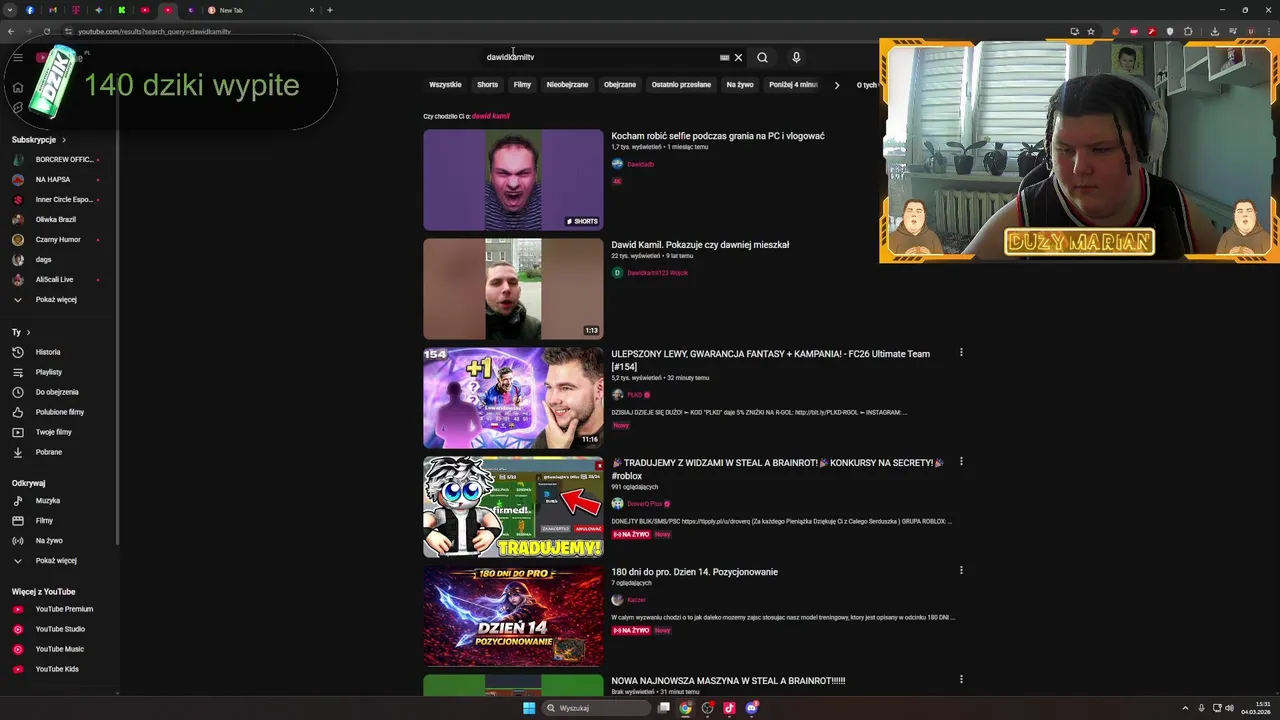Open Filmy under Odkrywaj
1280x720 pixels.
[x=58, y=520]
